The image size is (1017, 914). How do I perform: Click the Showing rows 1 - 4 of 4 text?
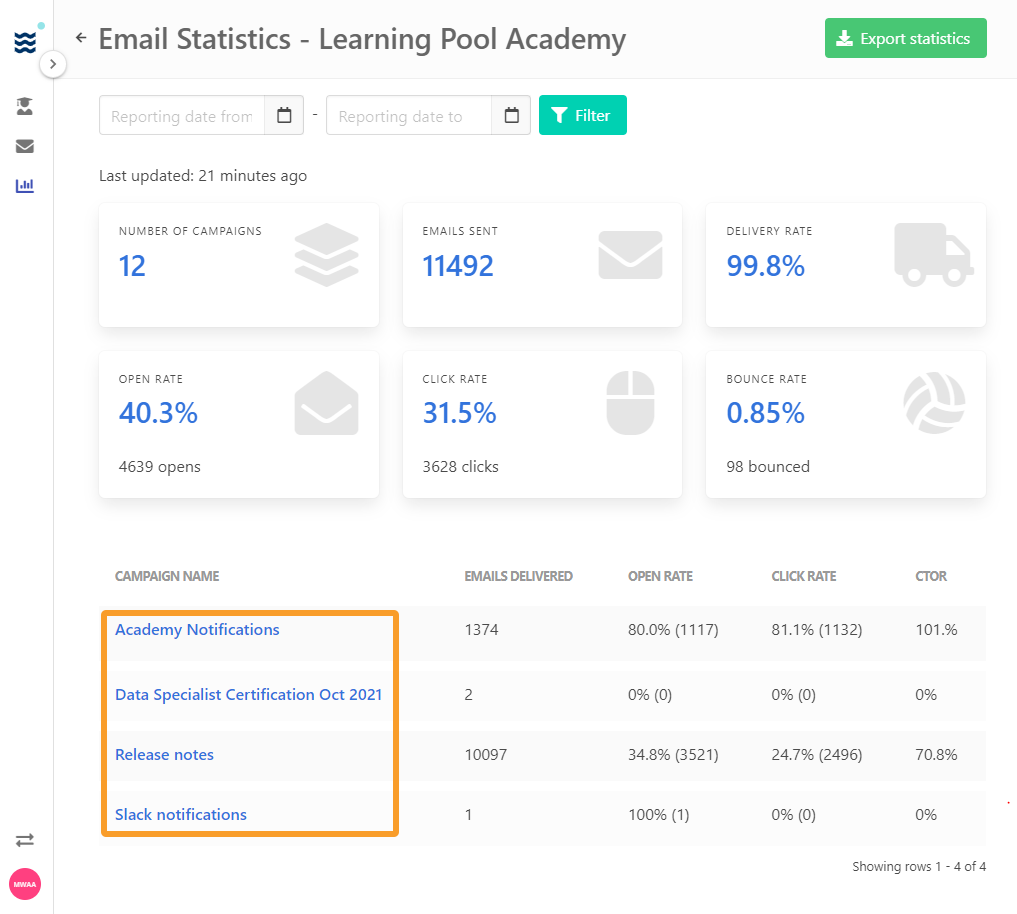(x=919, y=867)
